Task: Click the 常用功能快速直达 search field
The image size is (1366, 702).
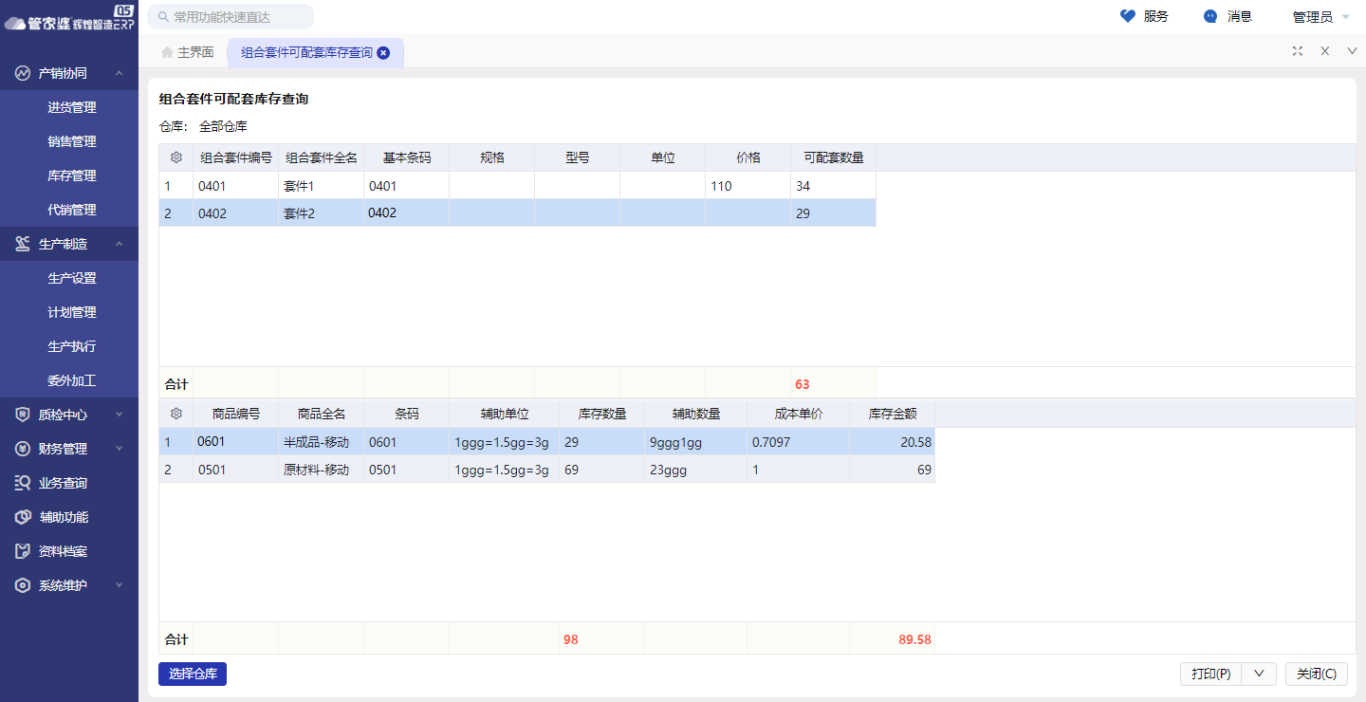Action: 230,17
